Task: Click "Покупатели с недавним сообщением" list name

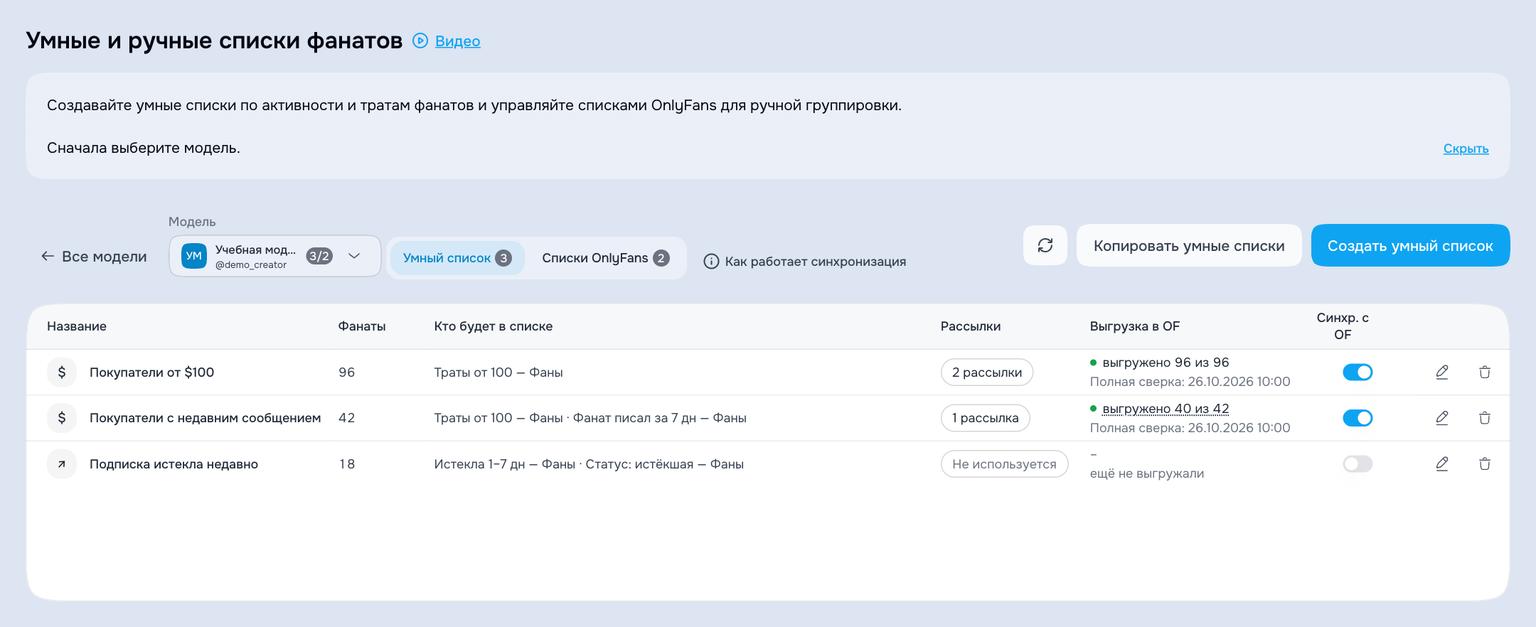Action: [x=205, y=418]
